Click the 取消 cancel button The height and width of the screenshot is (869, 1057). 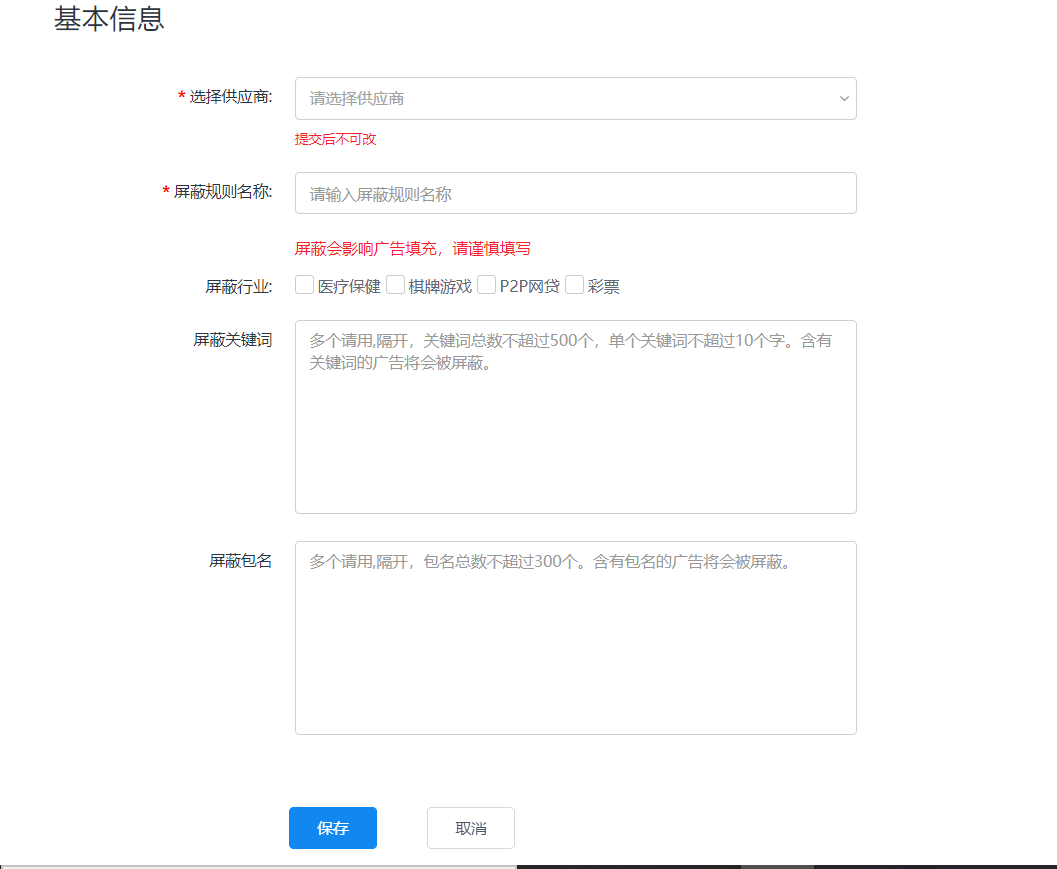[x=470, y=828]
